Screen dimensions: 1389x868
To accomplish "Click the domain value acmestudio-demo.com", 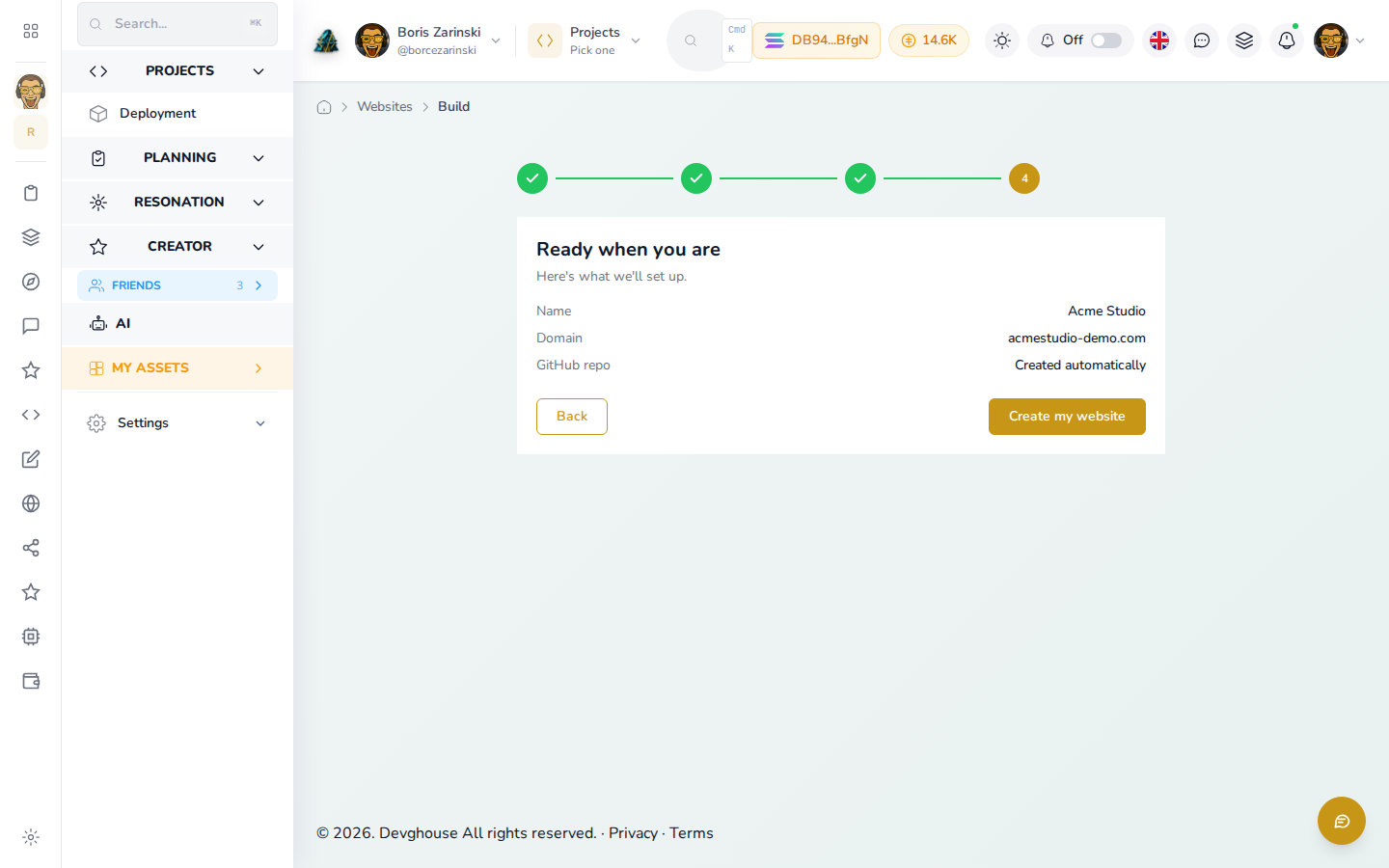I will [x=1076, y=339].
